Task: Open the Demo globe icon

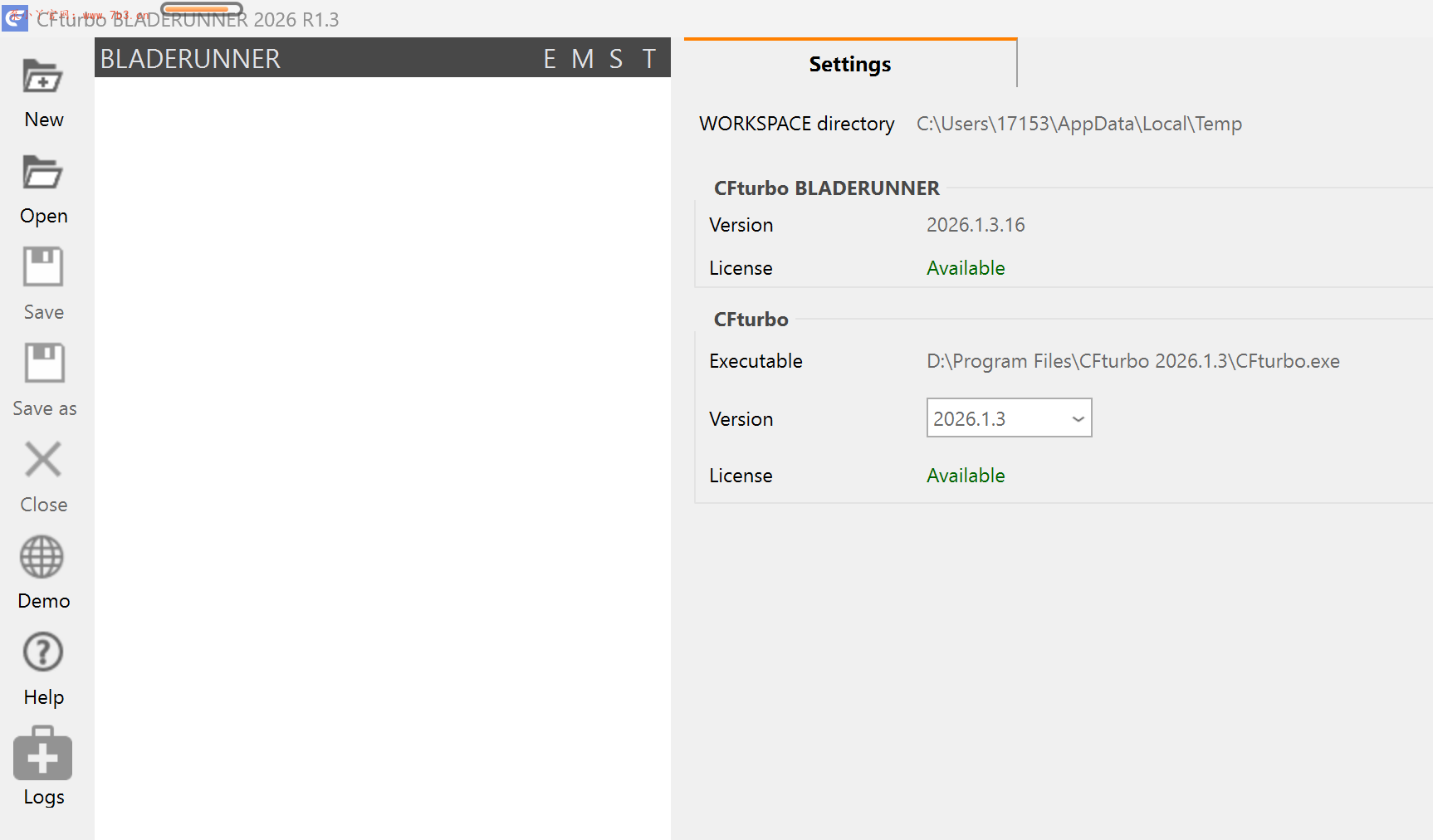Action: point(42,556)
